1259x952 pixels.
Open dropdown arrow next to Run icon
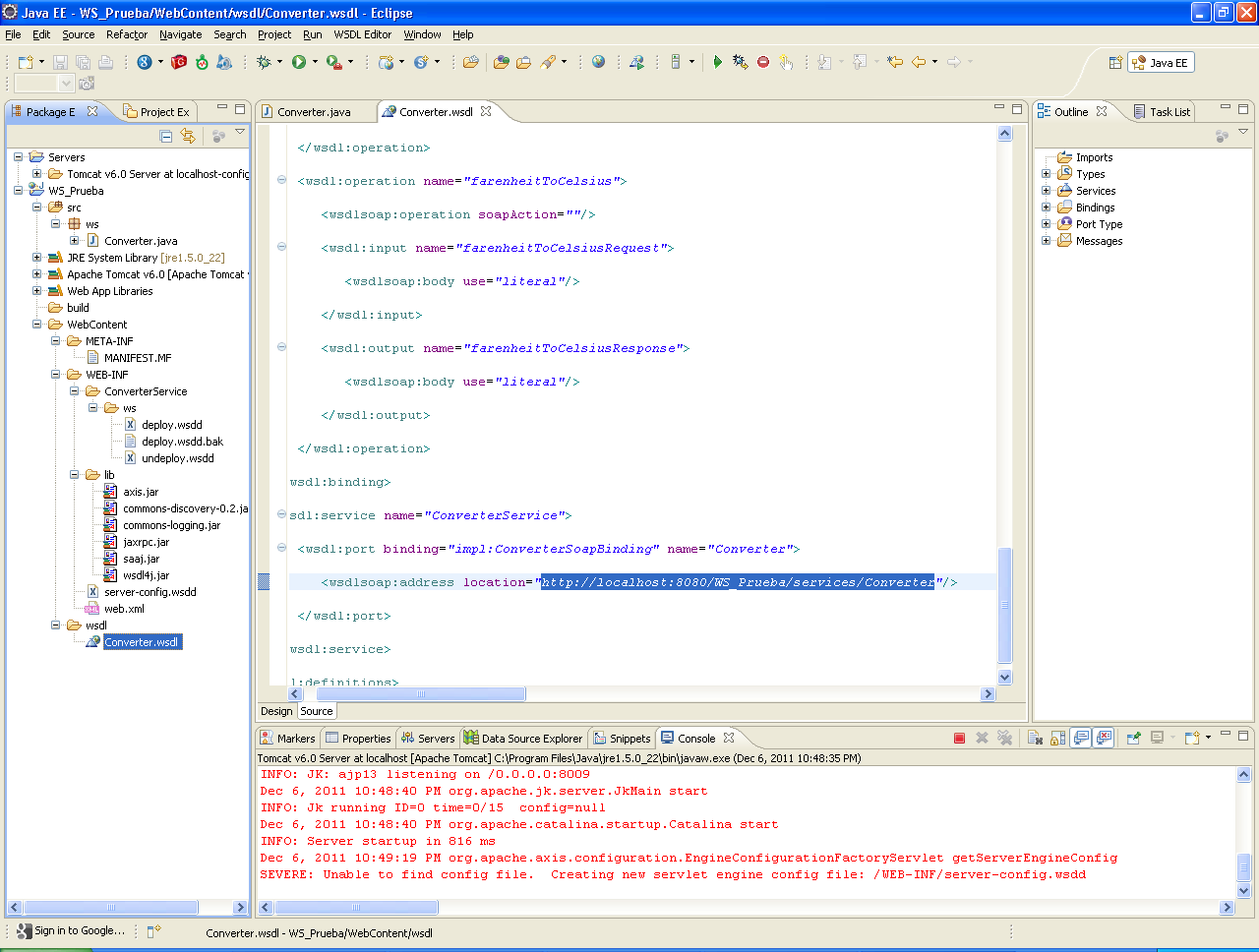pyautogui.click(x=315, y=62)
